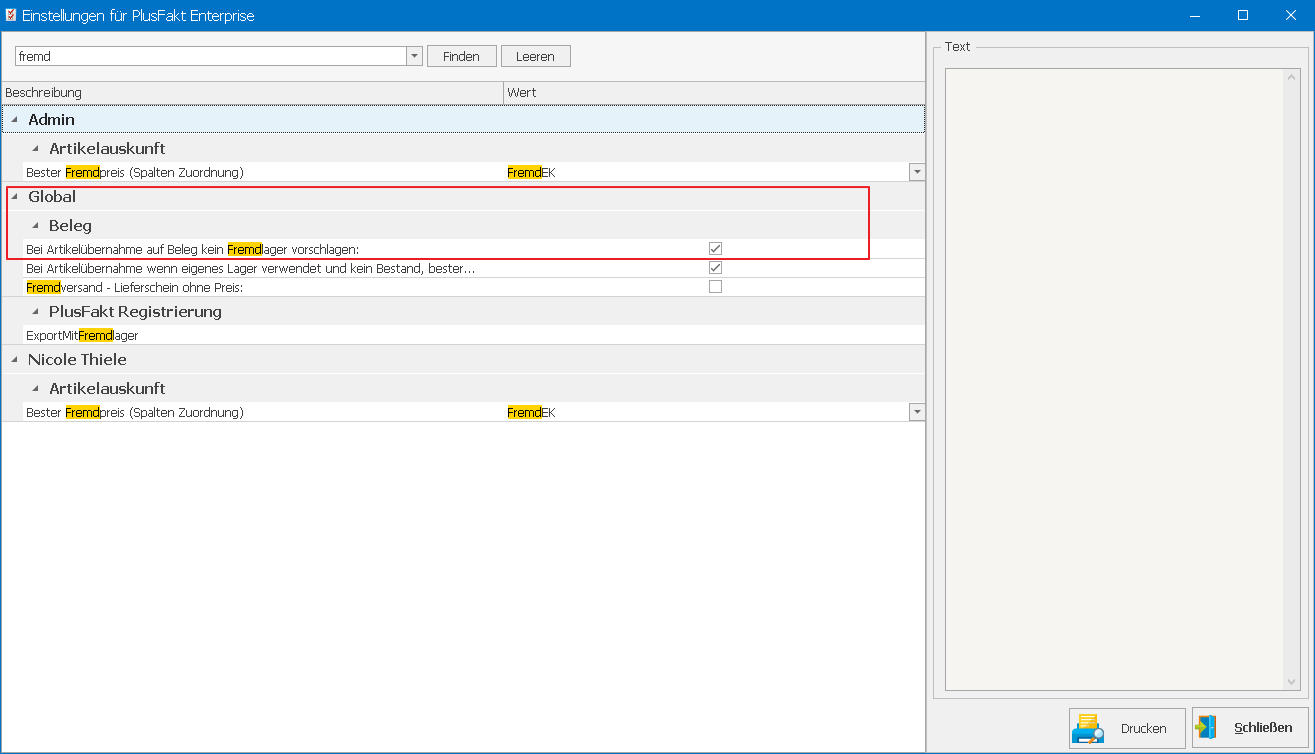This screenshot has height=754, width=1315.
Task: Collapse Artikelauskunft under Admin
Action: [x=35, y=149]
